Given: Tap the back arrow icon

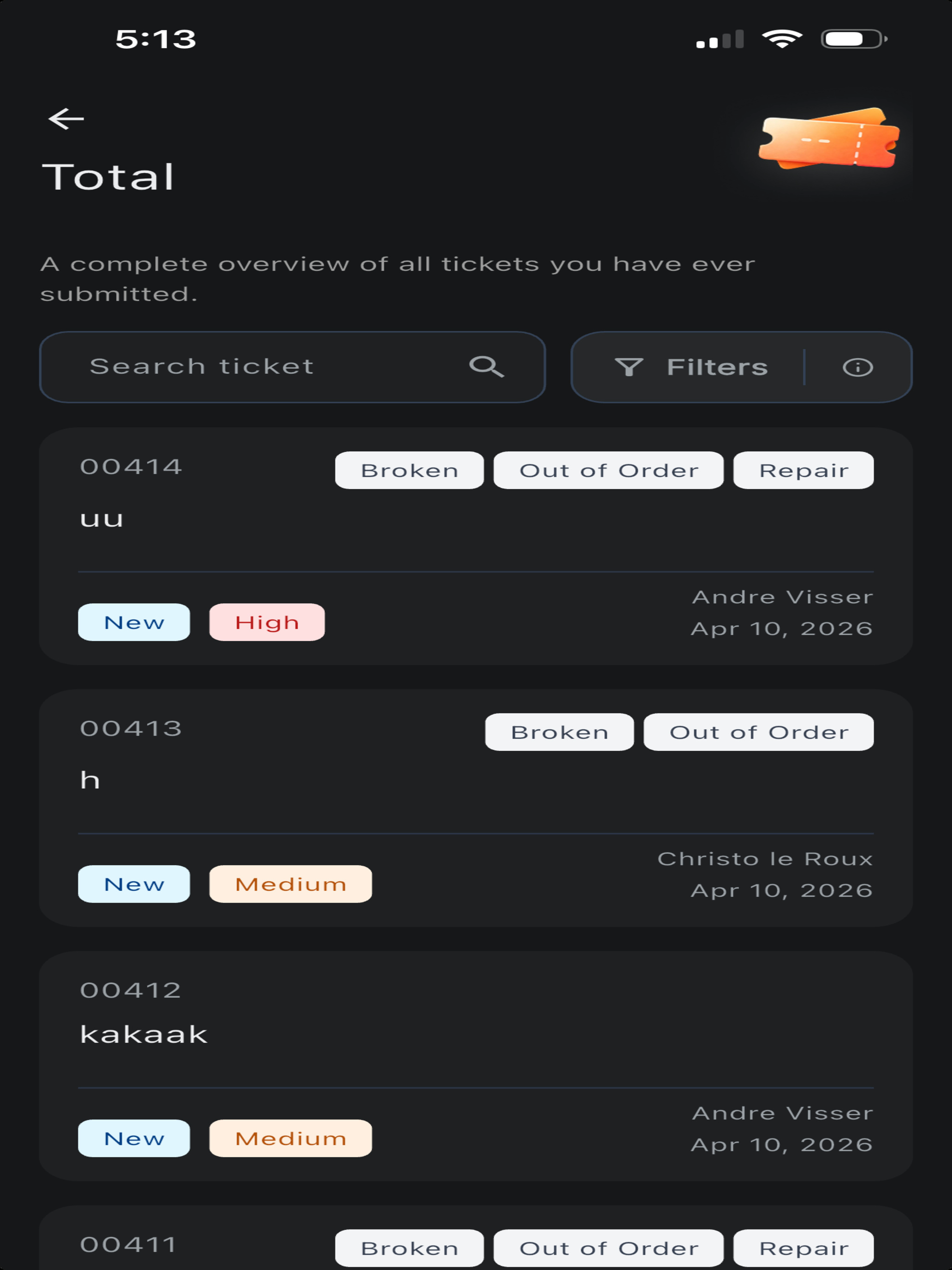Looking at the screenshot, I should [66, 119].
